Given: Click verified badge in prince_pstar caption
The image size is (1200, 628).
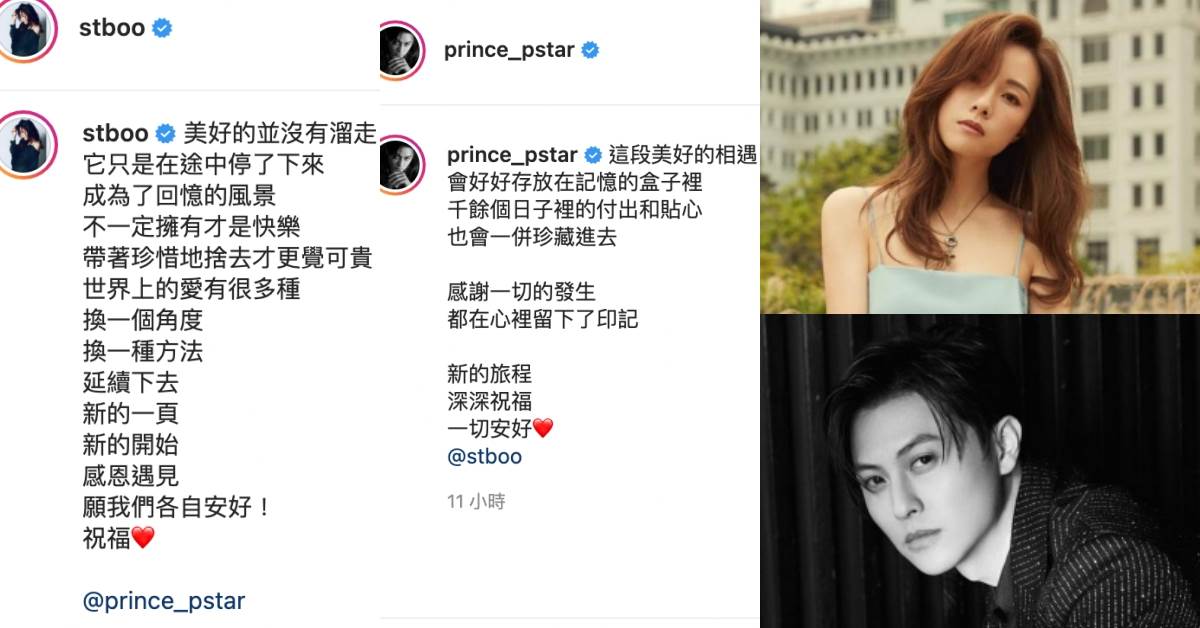Looking at the screenshot, I should (592, 155).
